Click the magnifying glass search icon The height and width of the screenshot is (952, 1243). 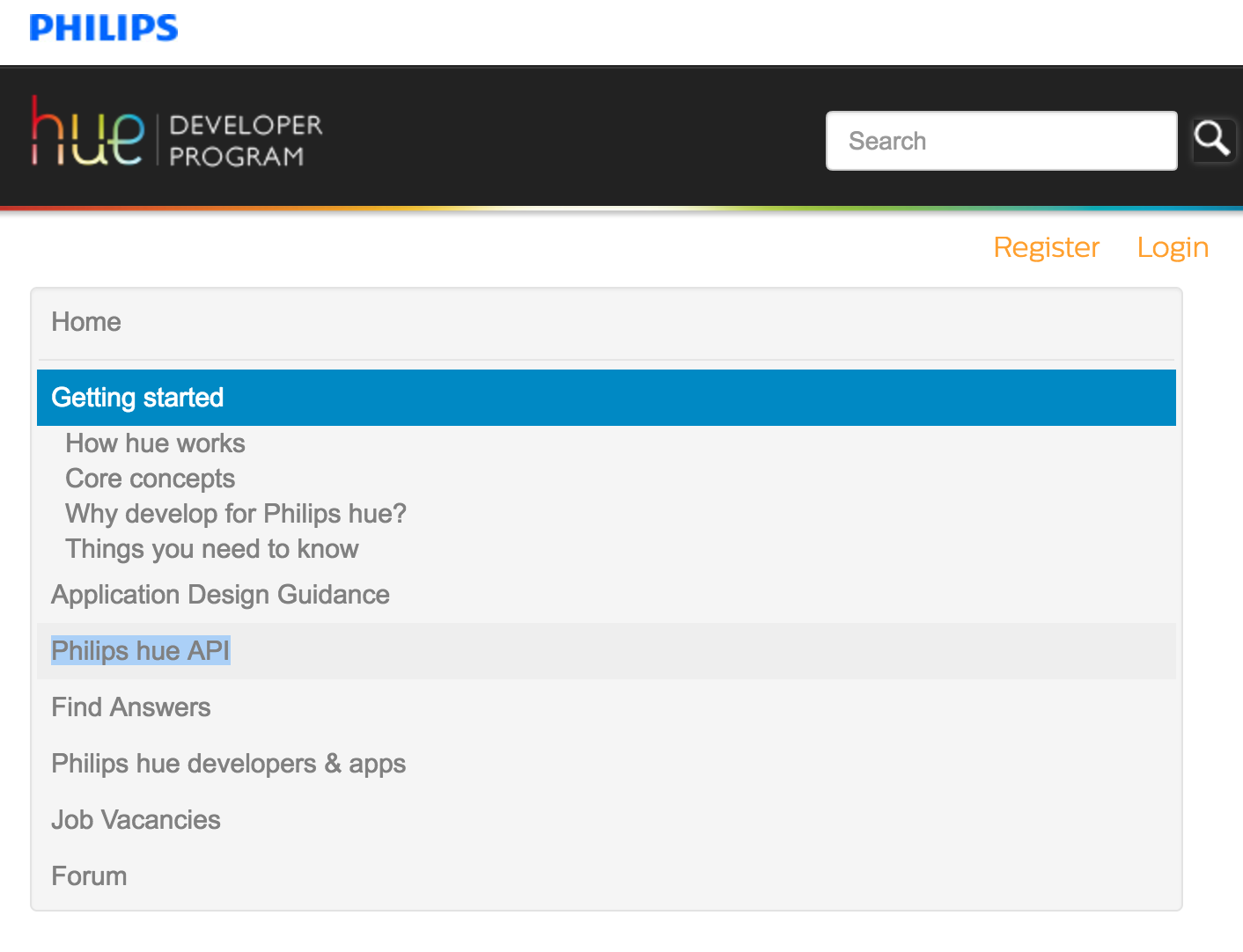click(x=1213, y=140)
